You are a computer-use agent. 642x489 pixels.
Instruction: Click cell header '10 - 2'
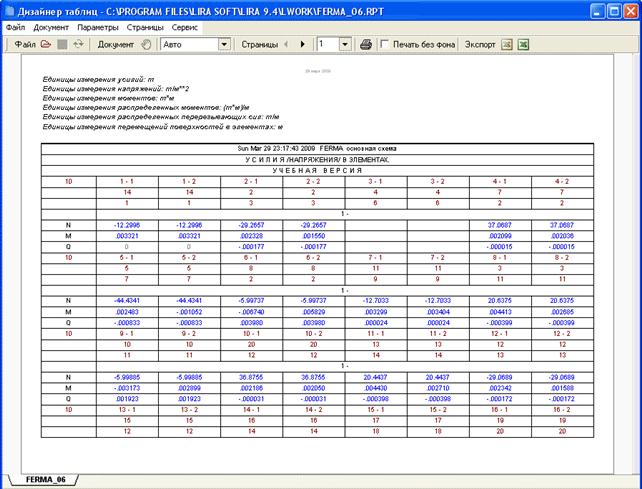click(x=313, y=334)
